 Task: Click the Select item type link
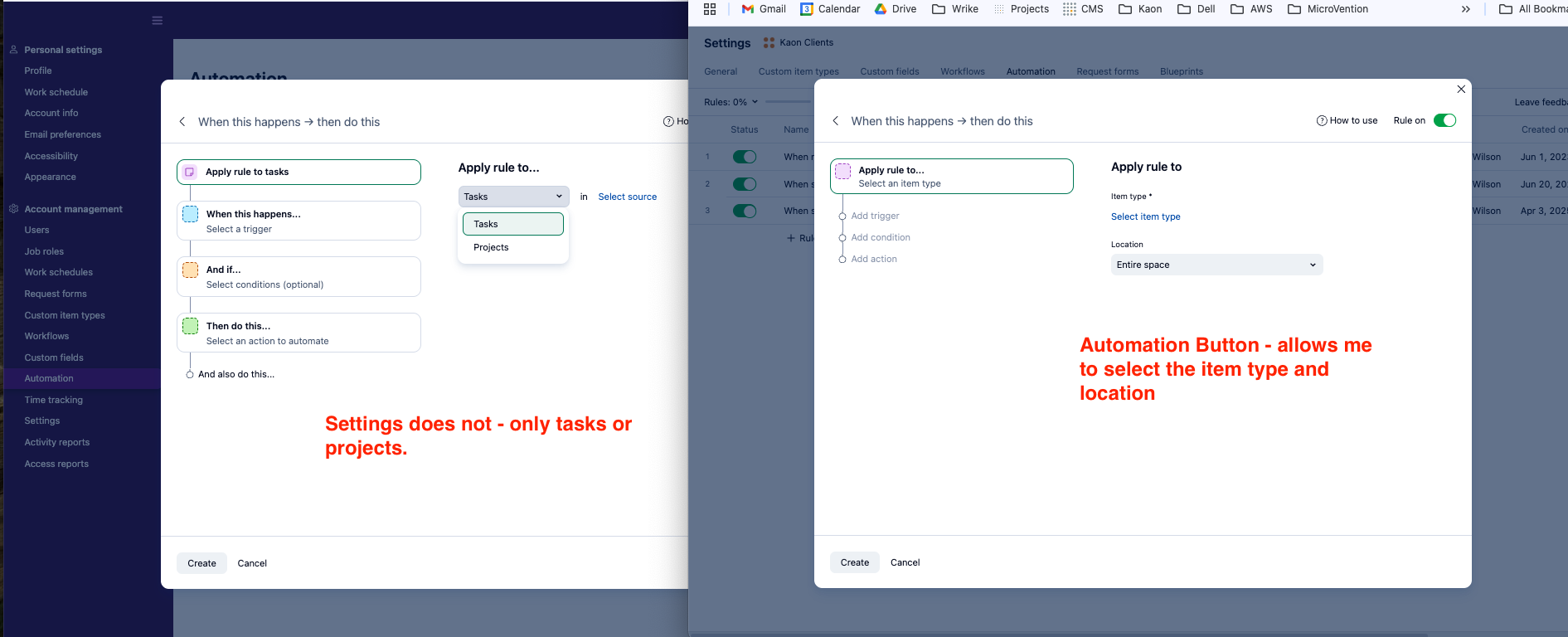pyautogui.click(x=1146, y=216)
